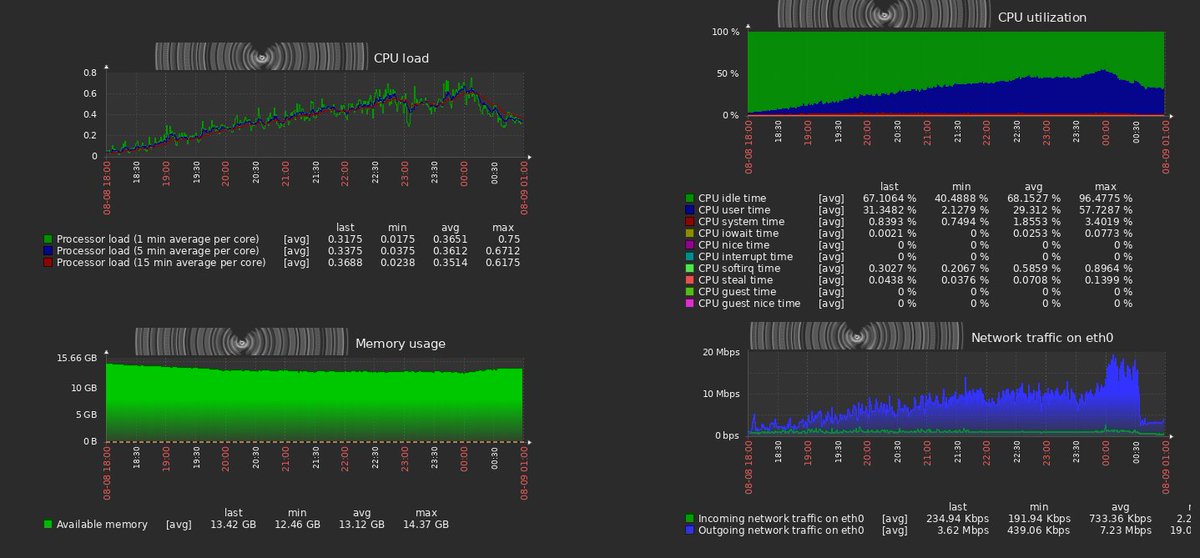
Task: Click the 234.94 Kbps incoming last value
Action: [x=957, y=518]
